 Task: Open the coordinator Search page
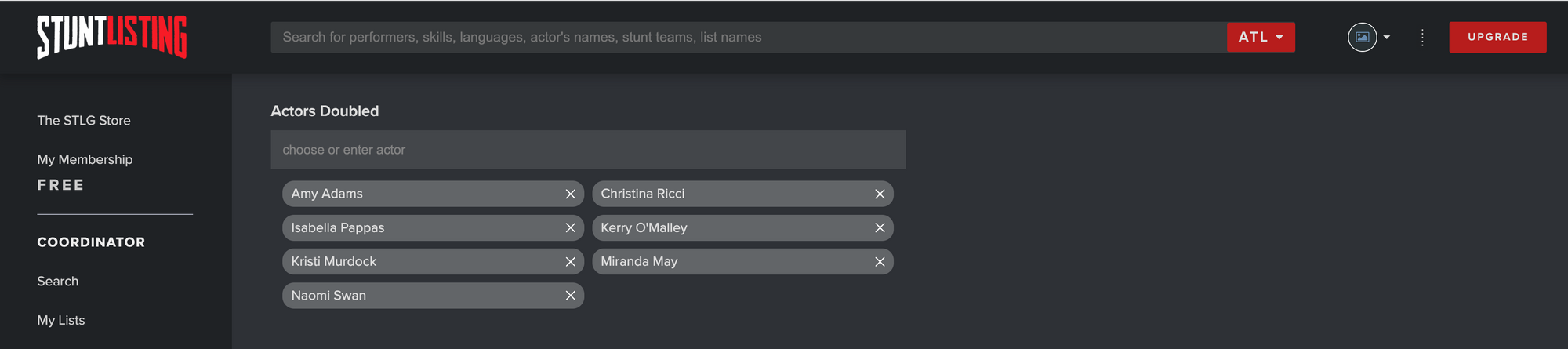pyautogui.click(x=57, y=281)
